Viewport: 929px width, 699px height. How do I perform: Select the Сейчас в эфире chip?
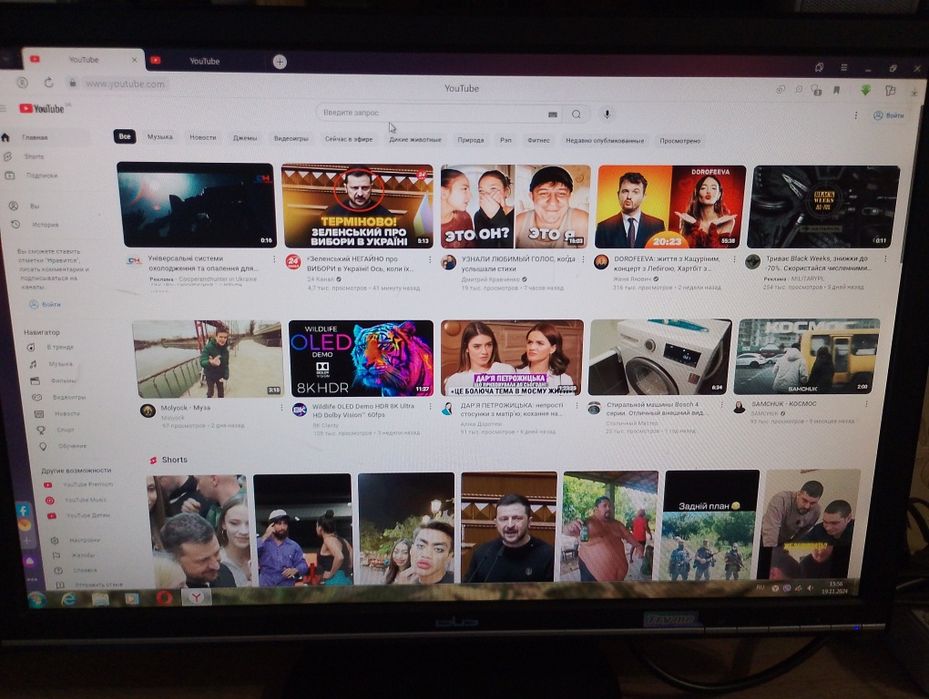point(349,139)
